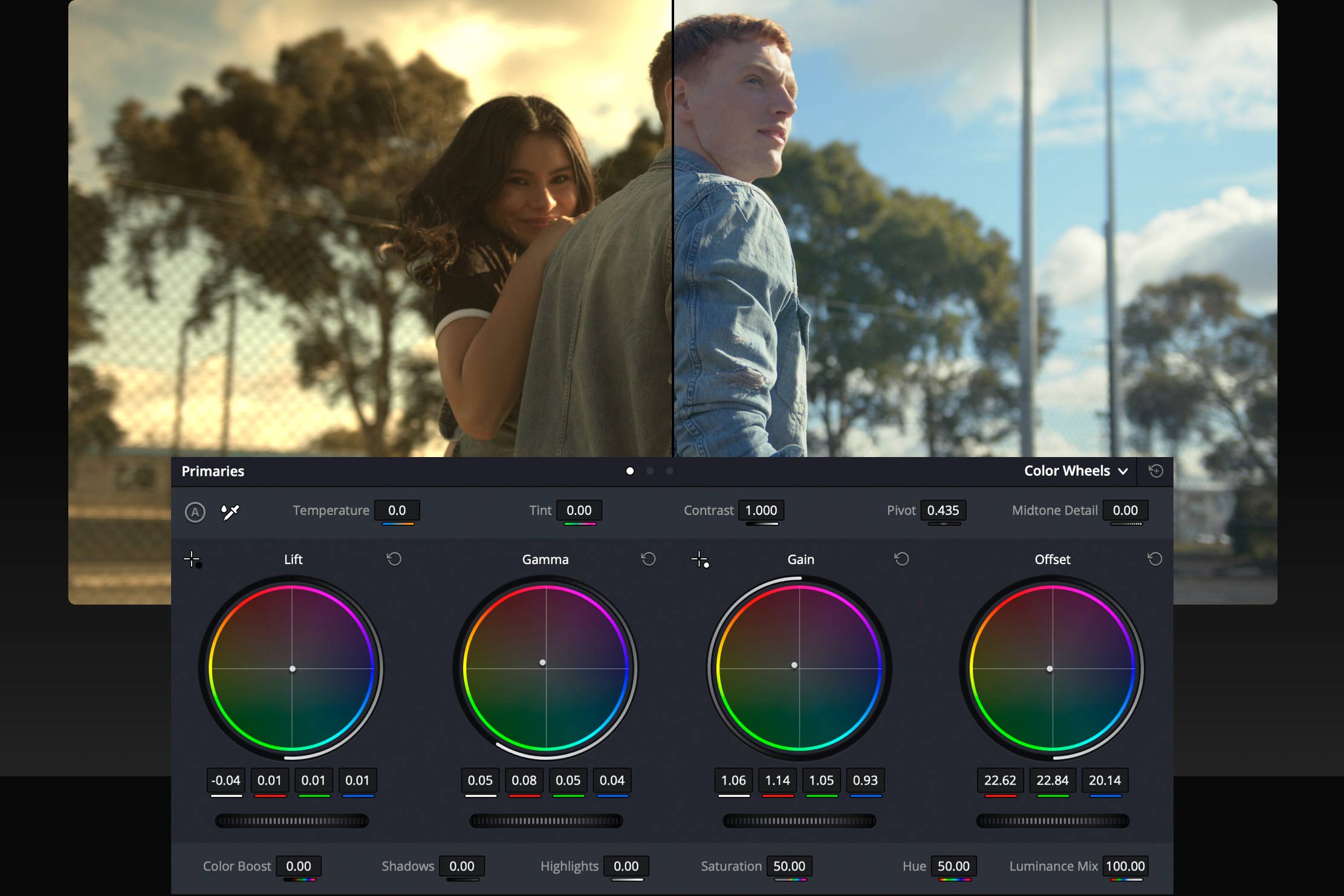Image resolution: width=1344 pixels, height=896 pixels.
Task: Select the white balance eyedropper tool
Action: pos(230,512)
